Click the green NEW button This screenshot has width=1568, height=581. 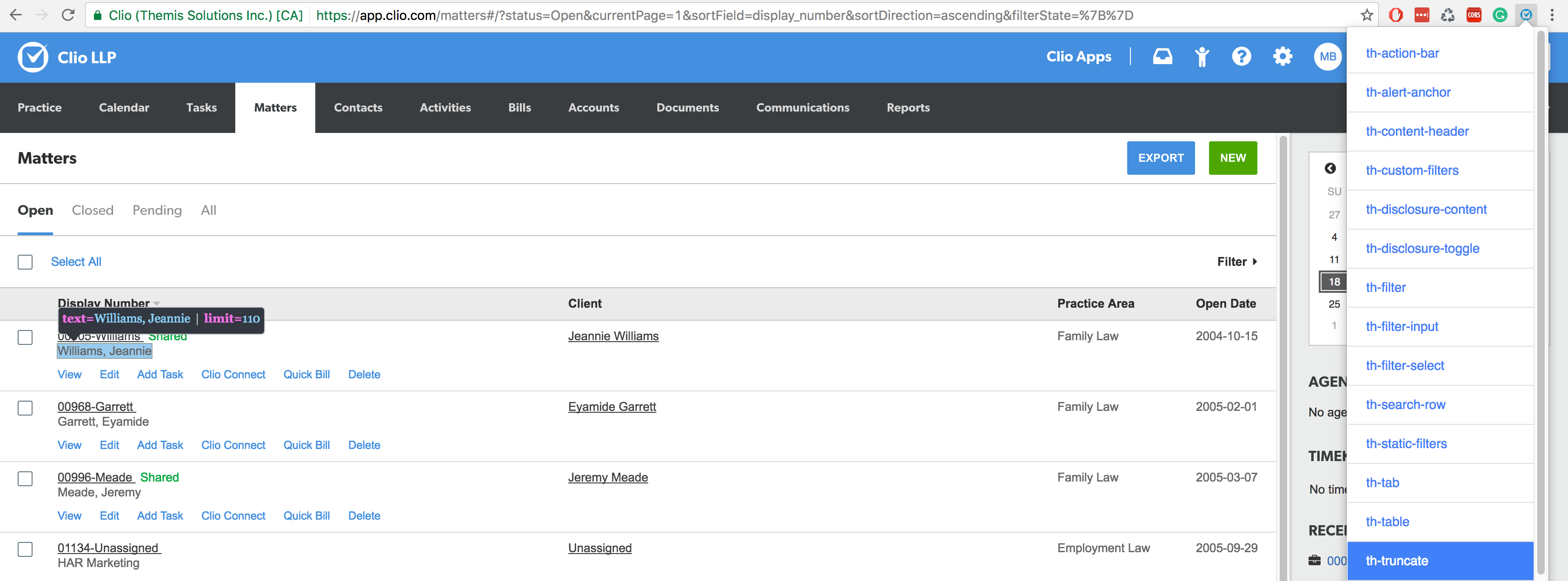1232,158
